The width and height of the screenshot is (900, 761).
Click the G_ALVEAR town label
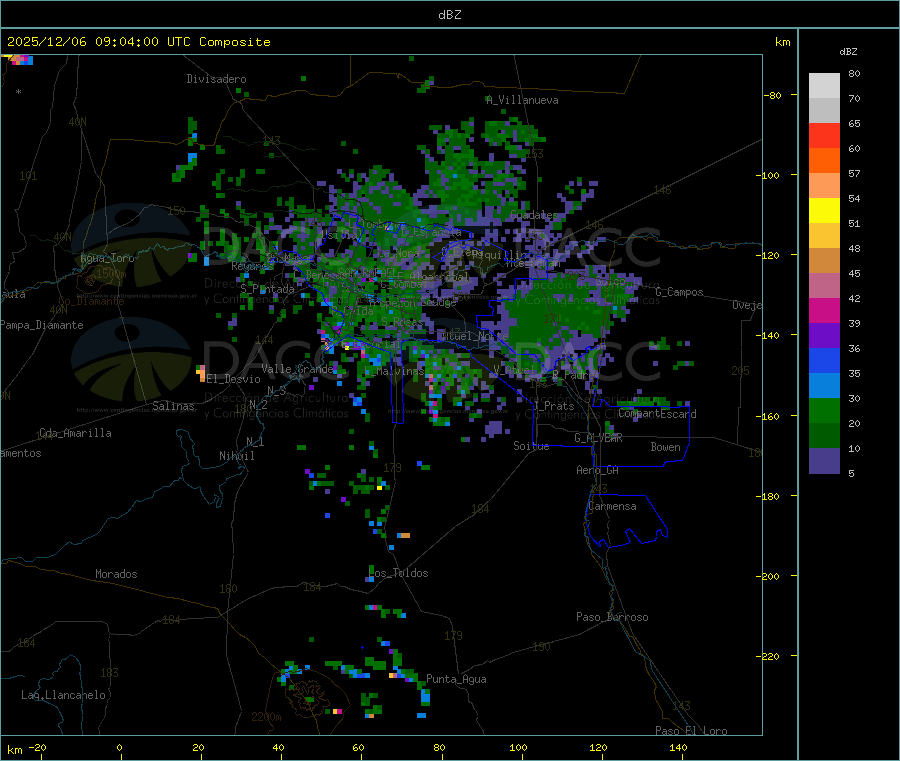point(598,438)
